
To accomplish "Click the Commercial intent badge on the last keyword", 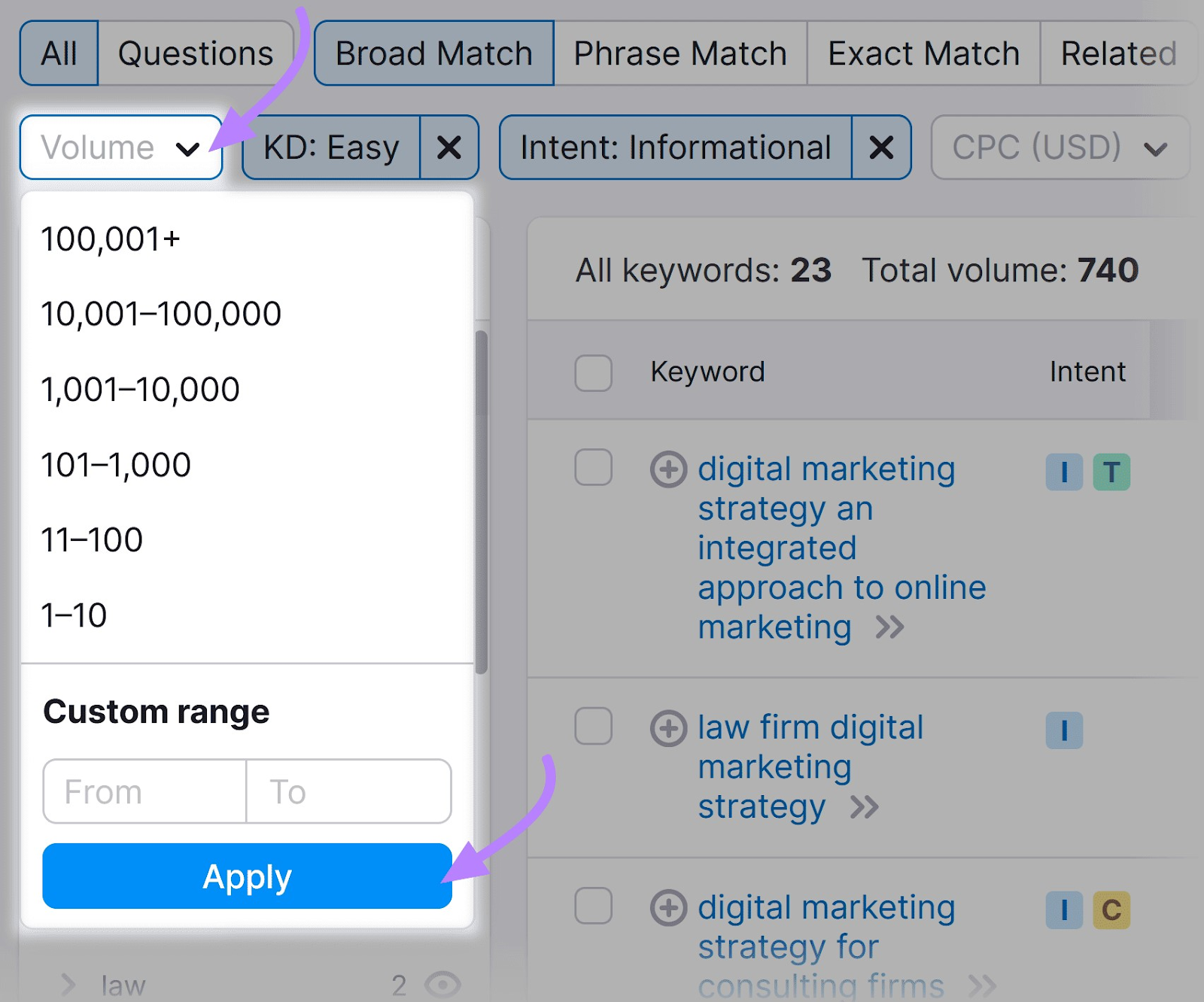I will click(1111, 911).
